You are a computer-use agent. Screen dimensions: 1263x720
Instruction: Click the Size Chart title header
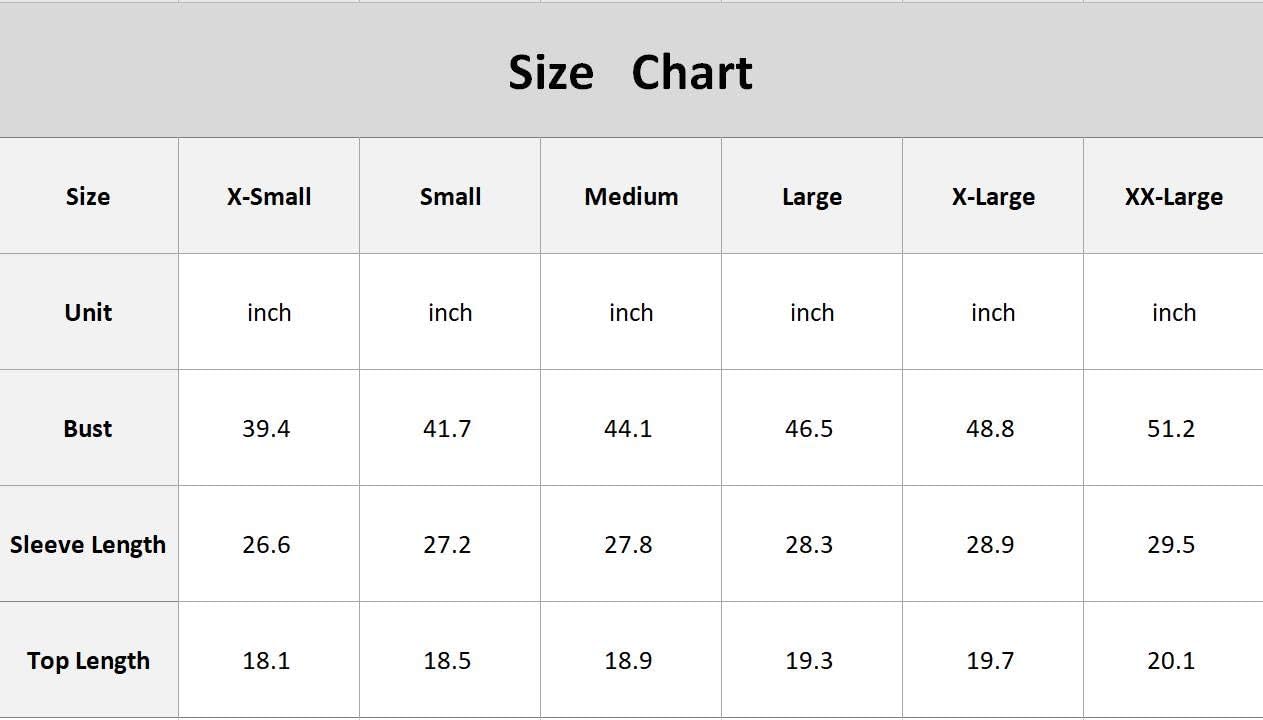click(x=631, y=71)
